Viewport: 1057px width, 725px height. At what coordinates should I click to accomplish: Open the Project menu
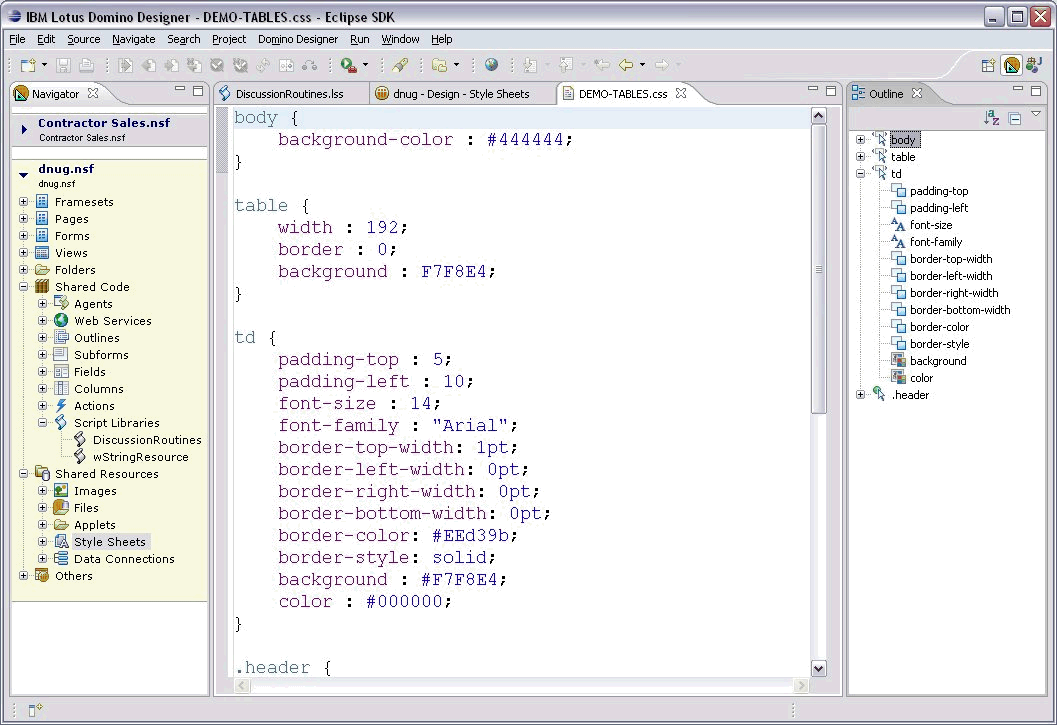[229, 39]
